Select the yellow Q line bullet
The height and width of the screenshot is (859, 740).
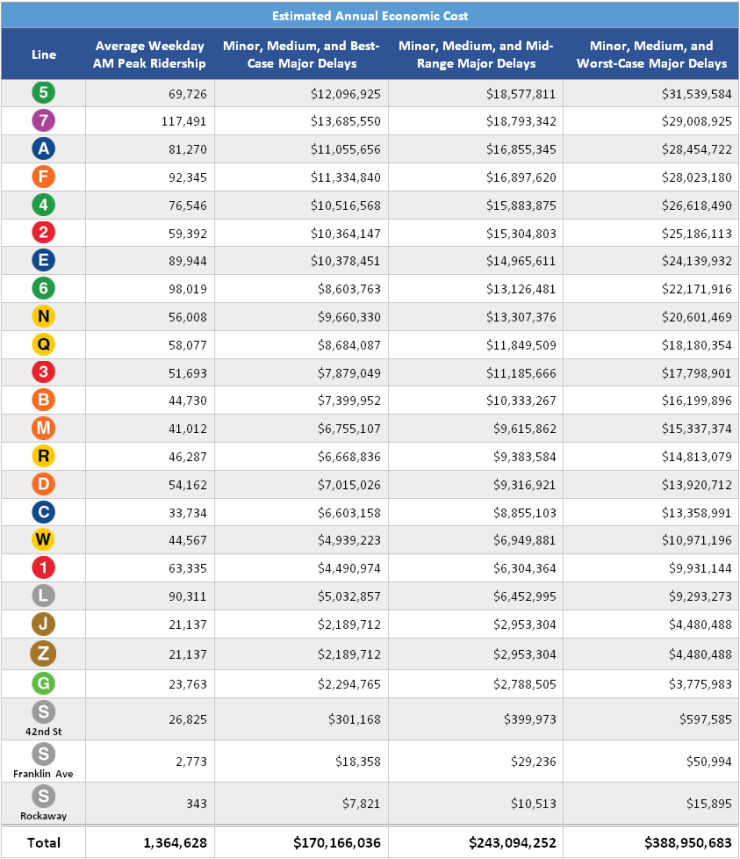(x=44, y=344)
